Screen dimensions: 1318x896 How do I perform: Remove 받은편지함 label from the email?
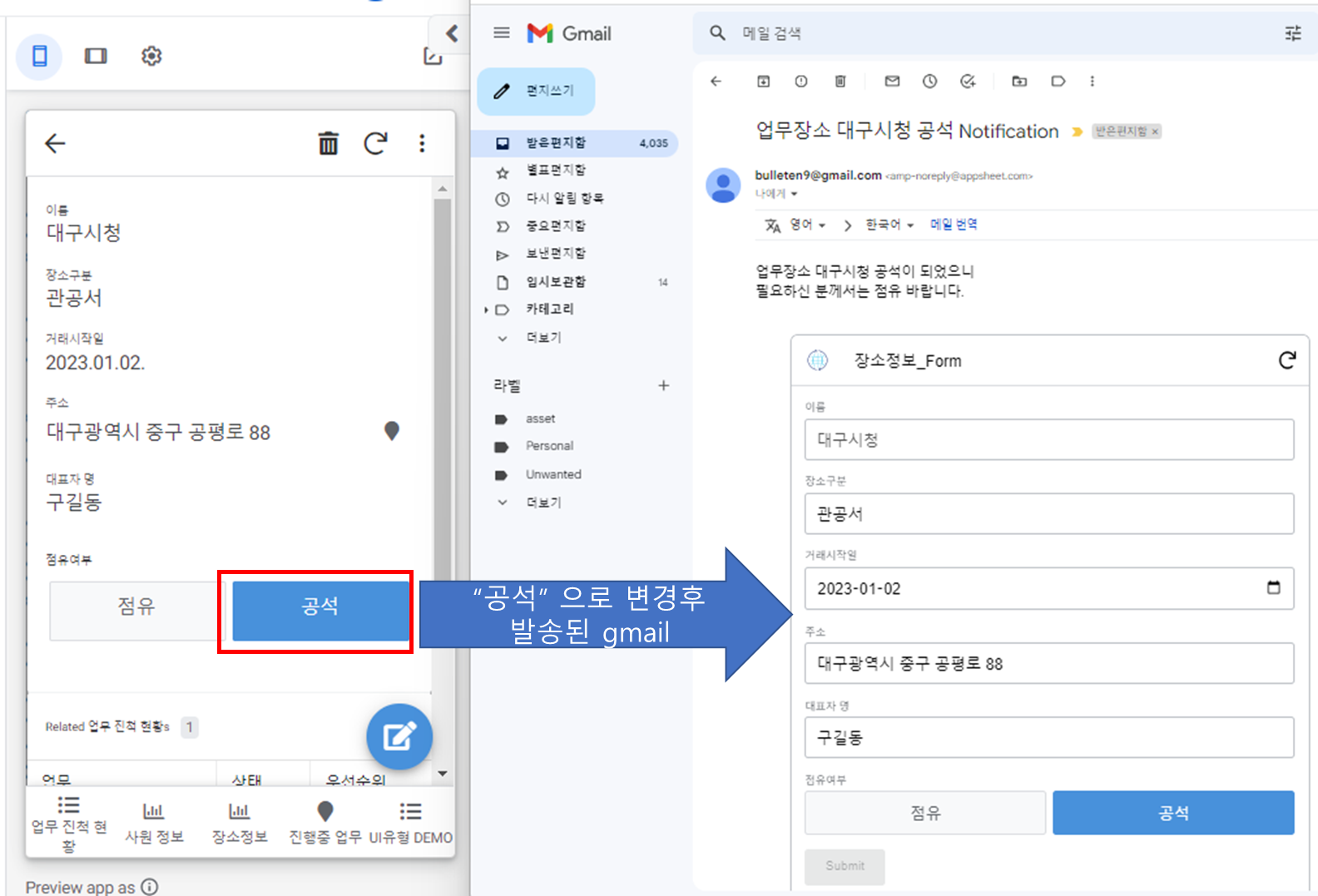click(1155, 131)
